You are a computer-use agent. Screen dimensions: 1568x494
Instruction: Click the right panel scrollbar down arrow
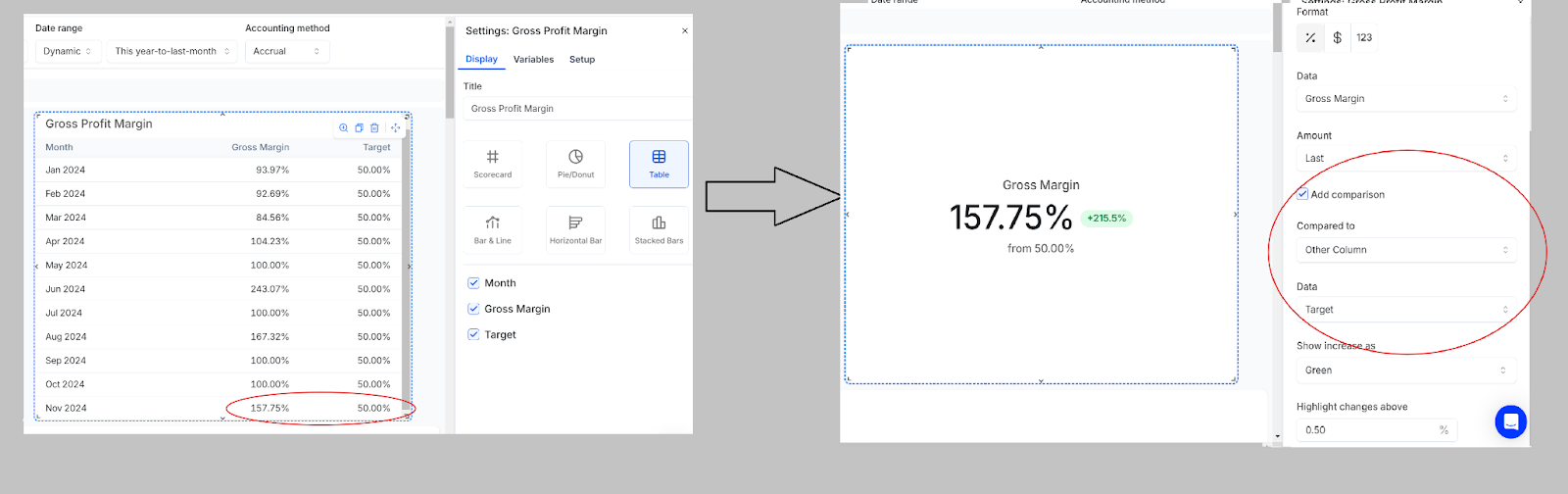[x=1277, y=436]
